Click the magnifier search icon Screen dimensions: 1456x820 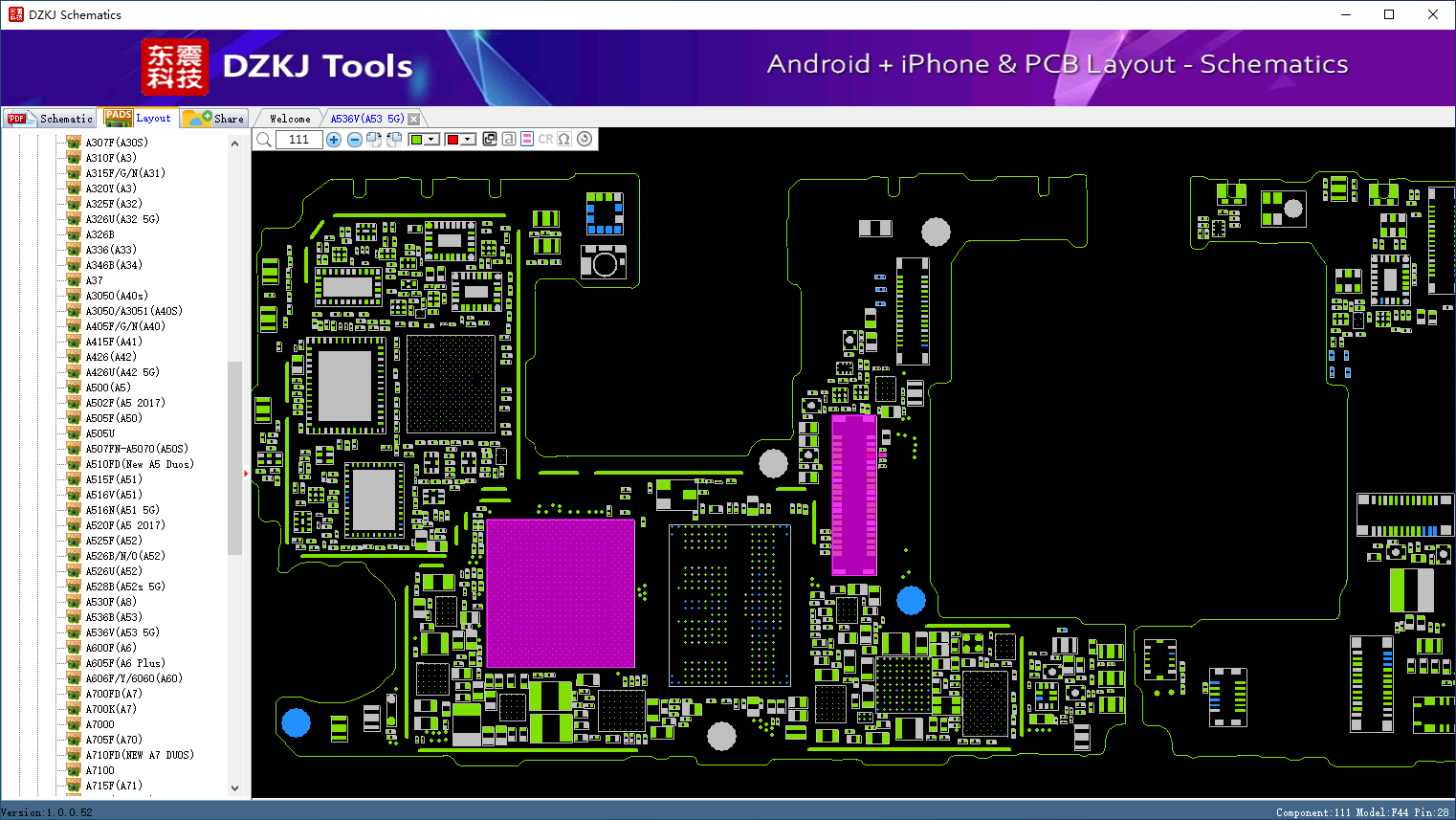click(264, 140)
